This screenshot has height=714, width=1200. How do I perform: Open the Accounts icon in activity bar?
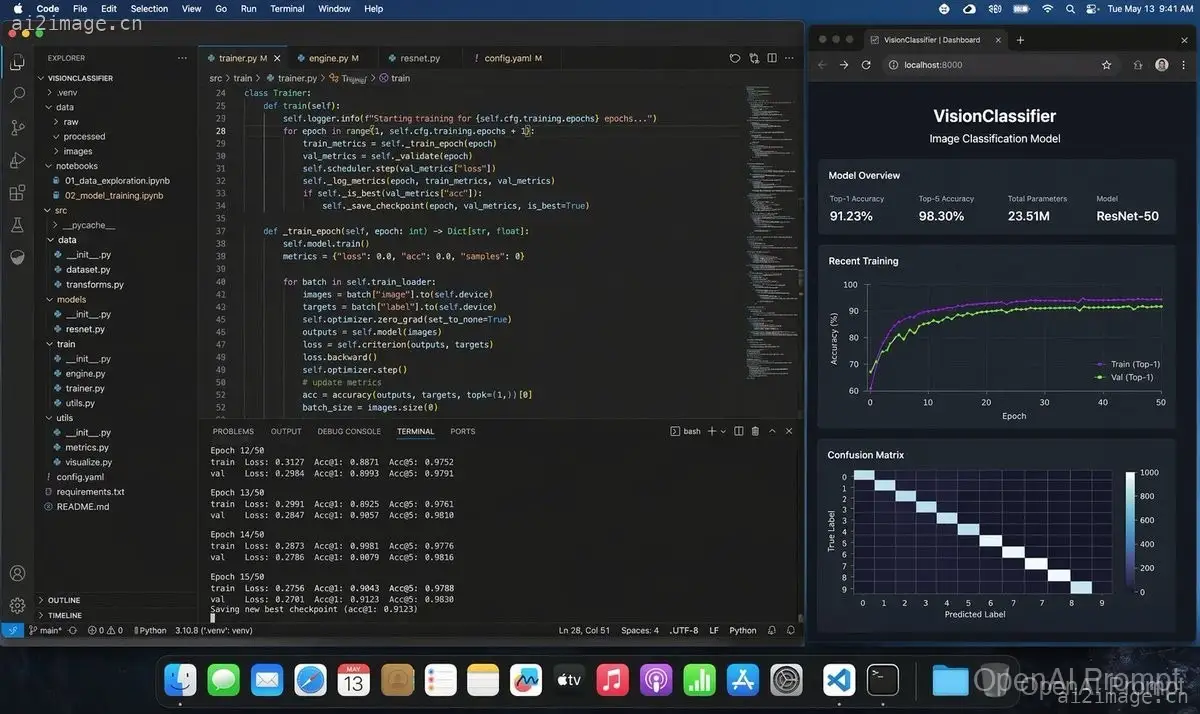17,573
